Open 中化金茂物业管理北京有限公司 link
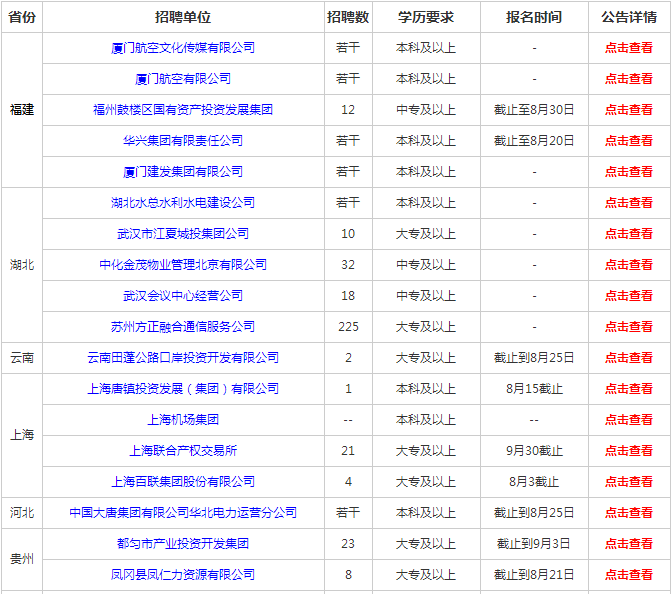Screen dimensions: 672x594 tap(183, 265)
